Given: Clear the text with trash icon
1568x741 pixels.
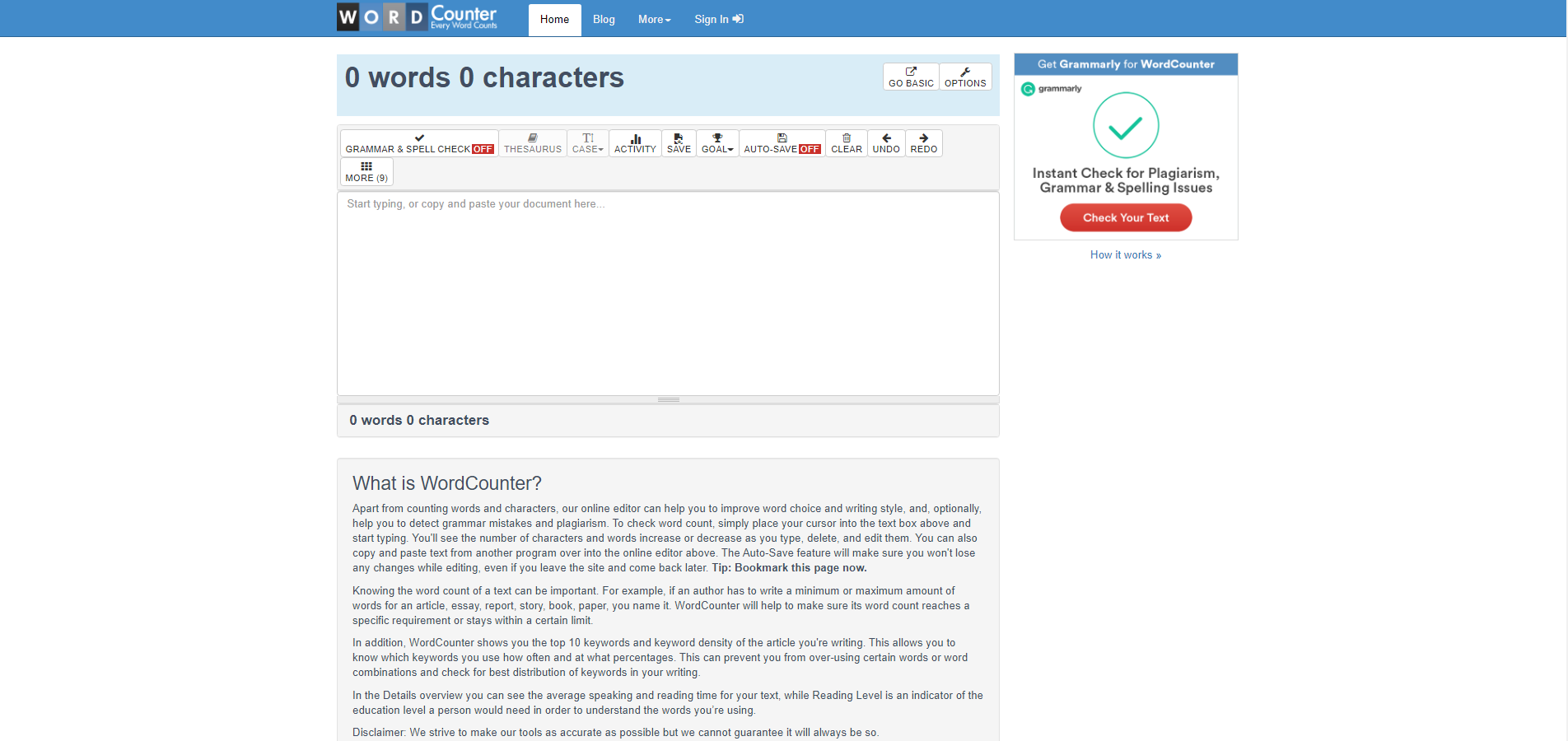Looking at the screenshot, I should 846,143.
